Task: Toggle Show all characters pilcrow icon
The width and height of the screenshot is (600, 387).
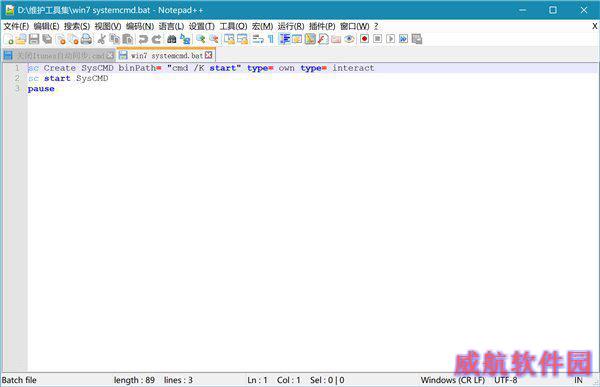Action: pyautogui.click(x=271, y=39)
